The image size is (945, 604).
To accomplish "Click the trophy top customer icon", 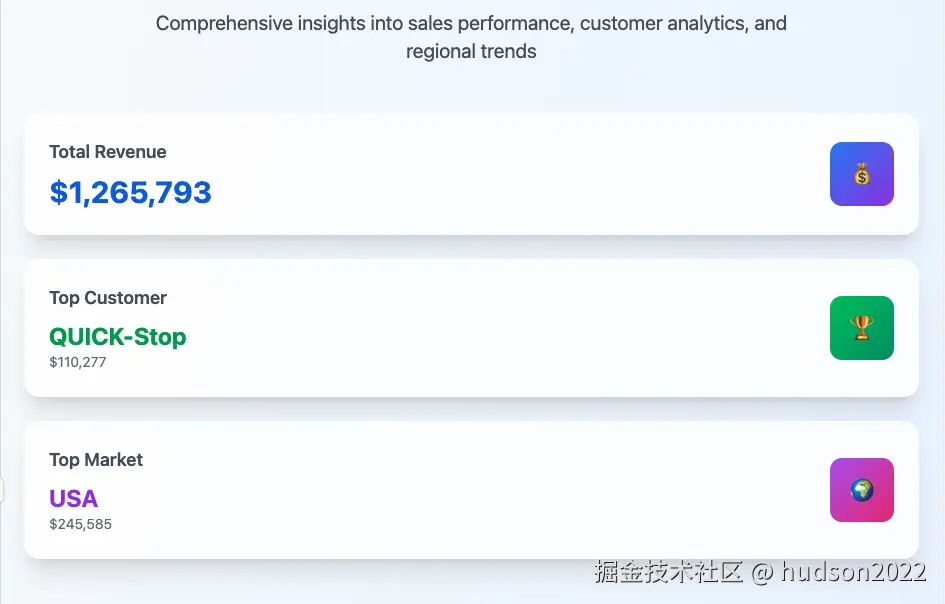I will tap(861, 328).
